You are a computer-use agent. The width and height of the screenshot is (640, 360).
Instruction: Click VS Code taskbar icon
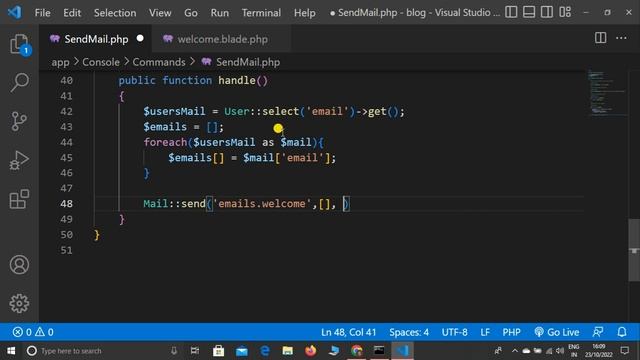pyautogui.click(x=402, y=351)
